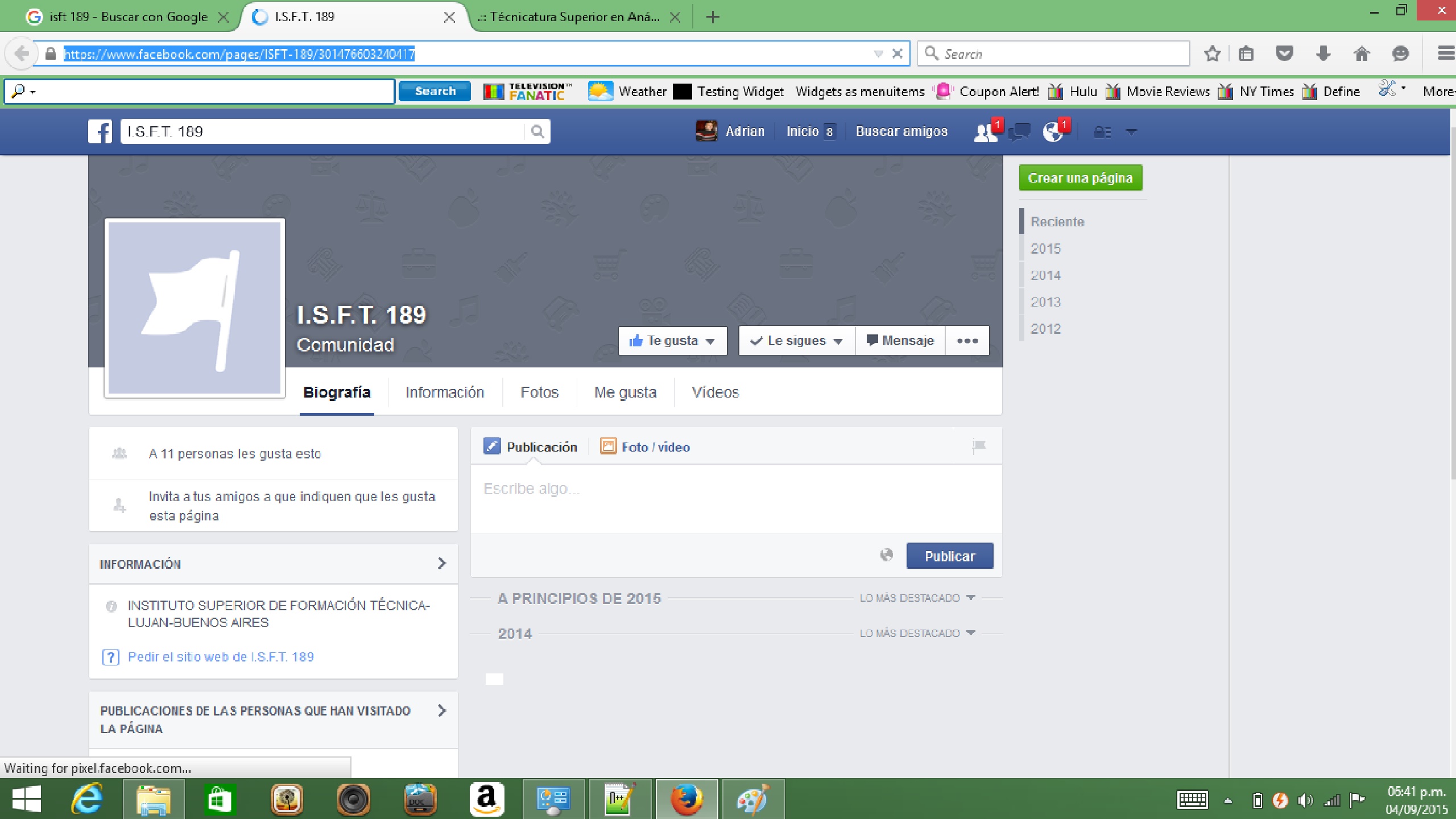The width and height of the screenshot is (1456, 819).
Task: Click the Escribe algo text field
Action: [736, 499]
